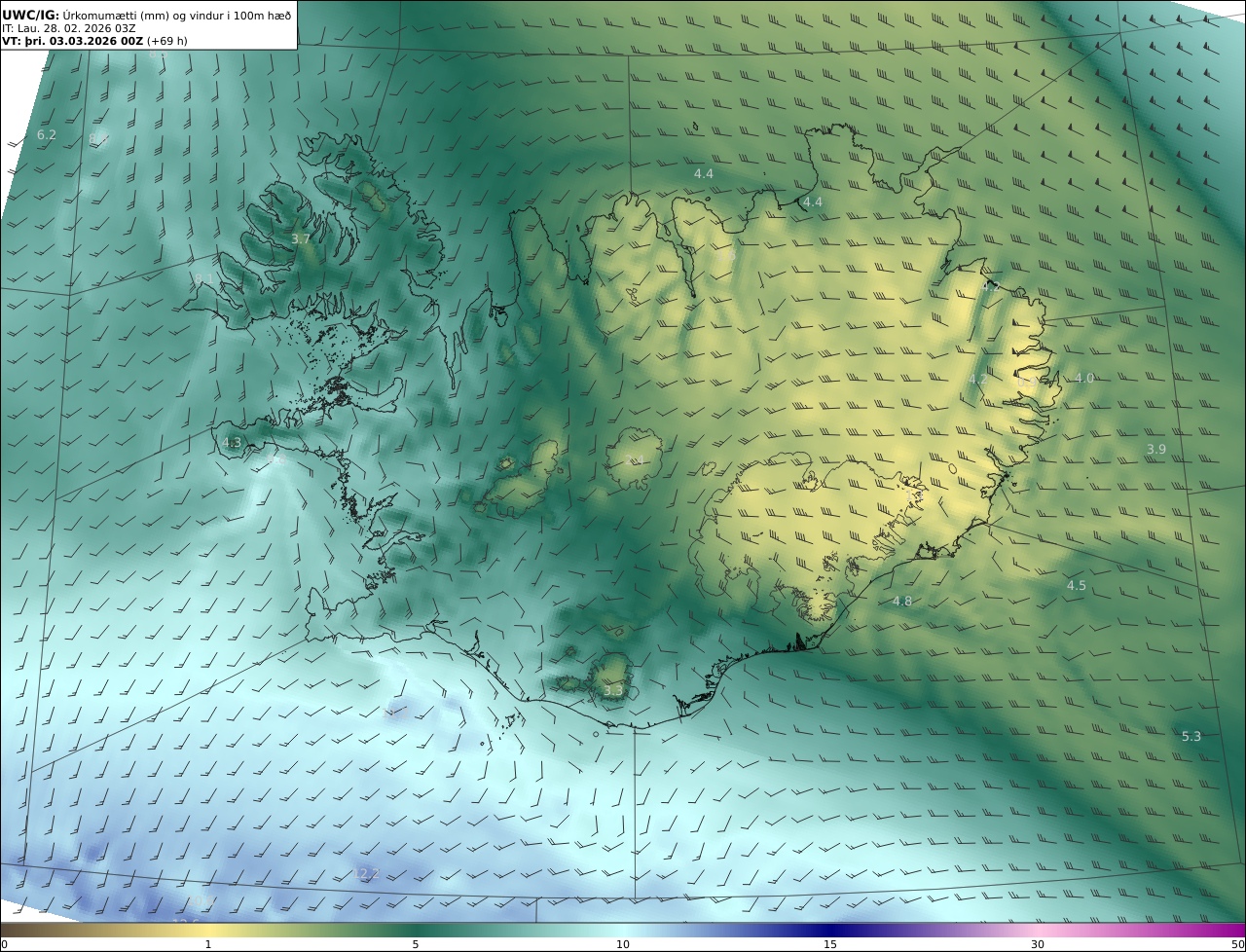Click the valid time line 'VT: þri. 03.03.2026 00Z (+69 h)'
The height and width of the screenshot is (952, 1246).
tap(95, 41)
